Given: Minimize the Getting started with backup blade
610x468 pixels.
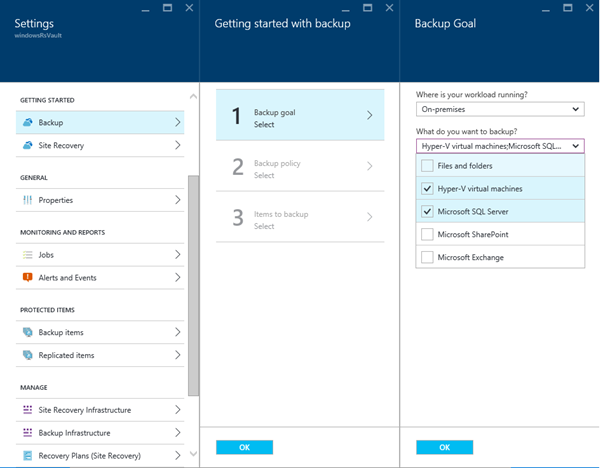Looking at the screenshot, I should coord(345,9).
